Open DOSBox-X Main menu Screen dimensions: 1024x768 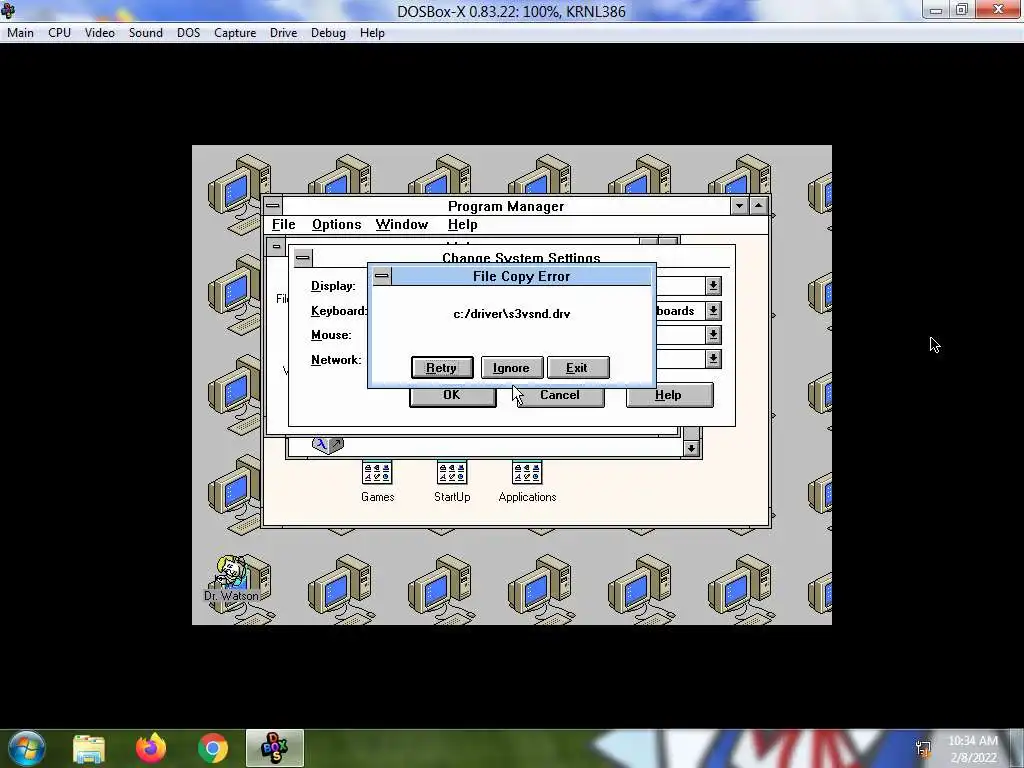tap(20, 33)
